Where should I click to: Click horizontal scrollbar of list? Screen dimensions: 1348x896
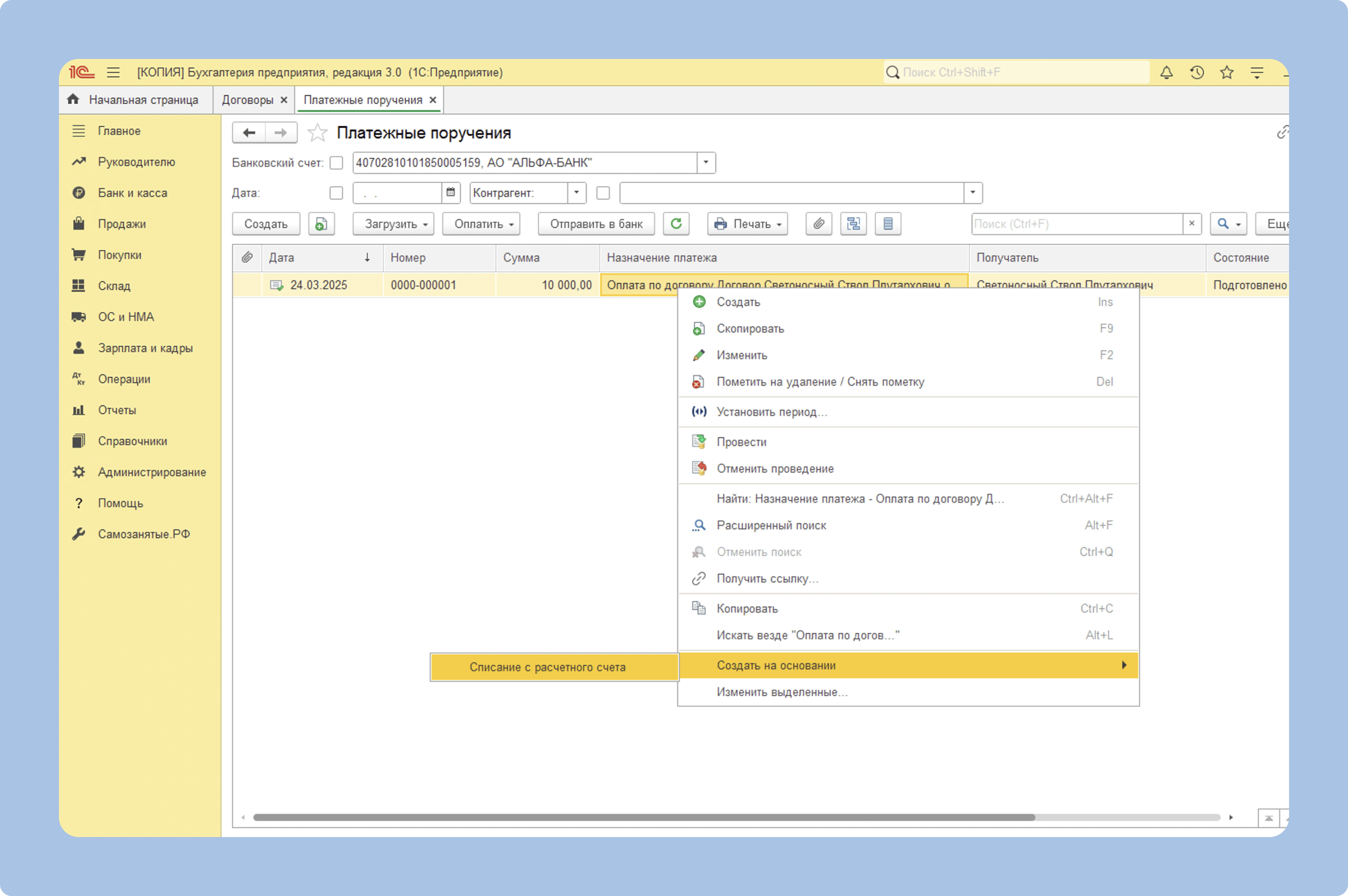coord(644,817)
